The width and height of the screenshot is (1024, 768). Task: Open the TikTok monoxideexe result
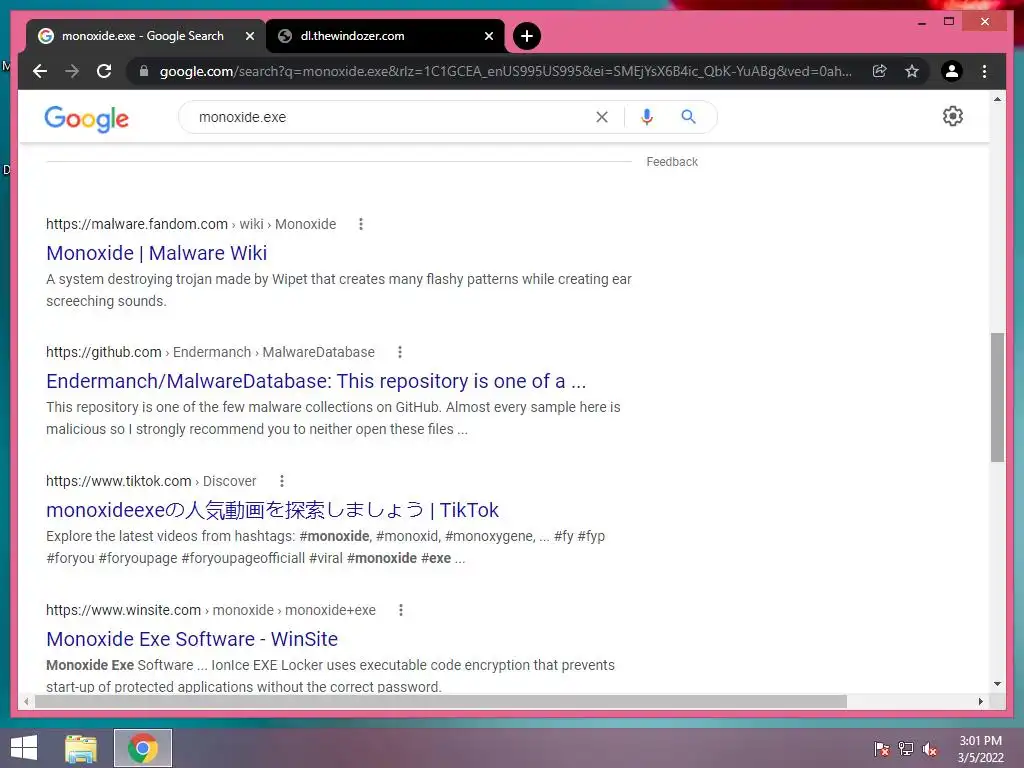point(272,510)
